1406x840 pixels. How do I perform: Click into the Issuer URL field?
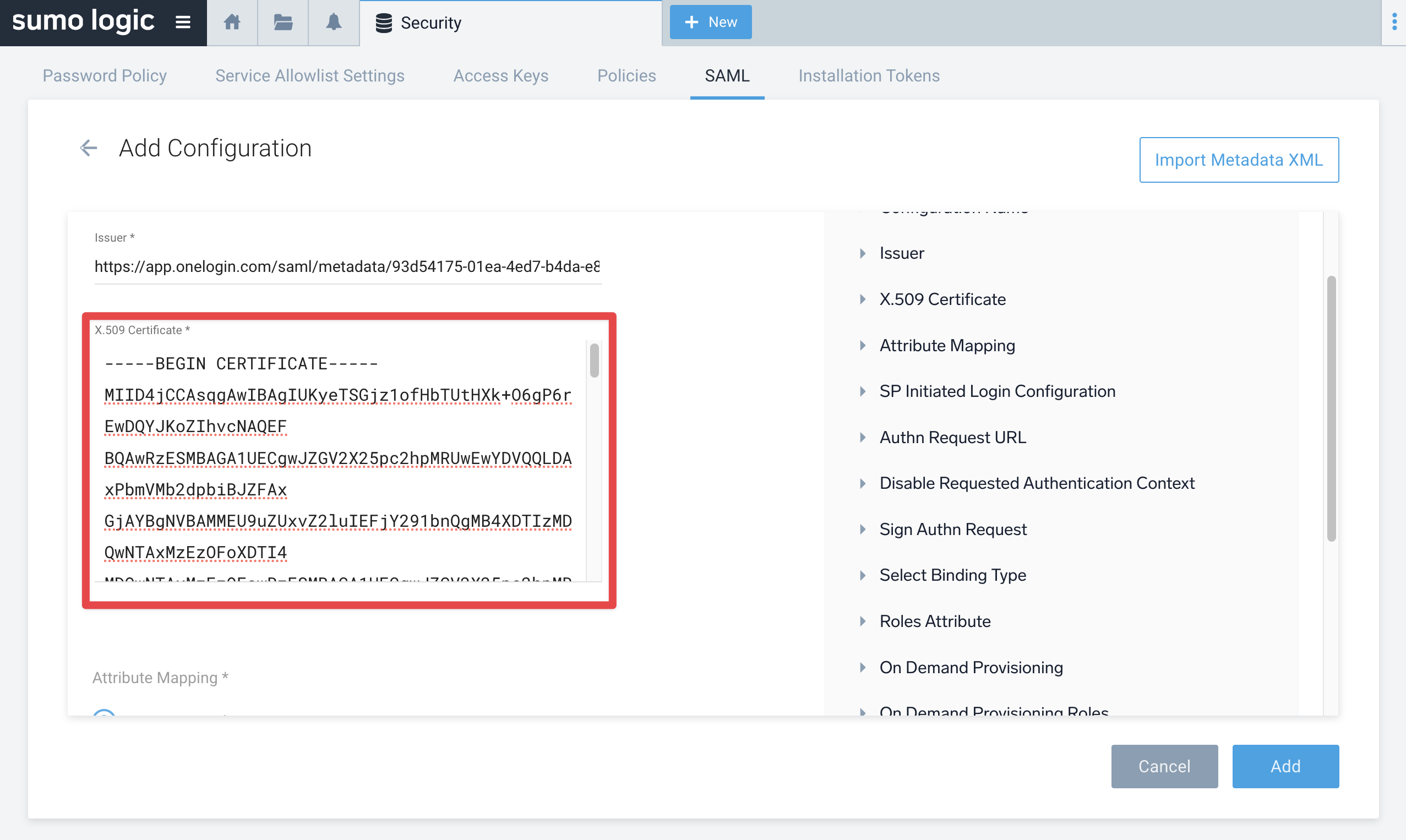click(x=347, y=266)
